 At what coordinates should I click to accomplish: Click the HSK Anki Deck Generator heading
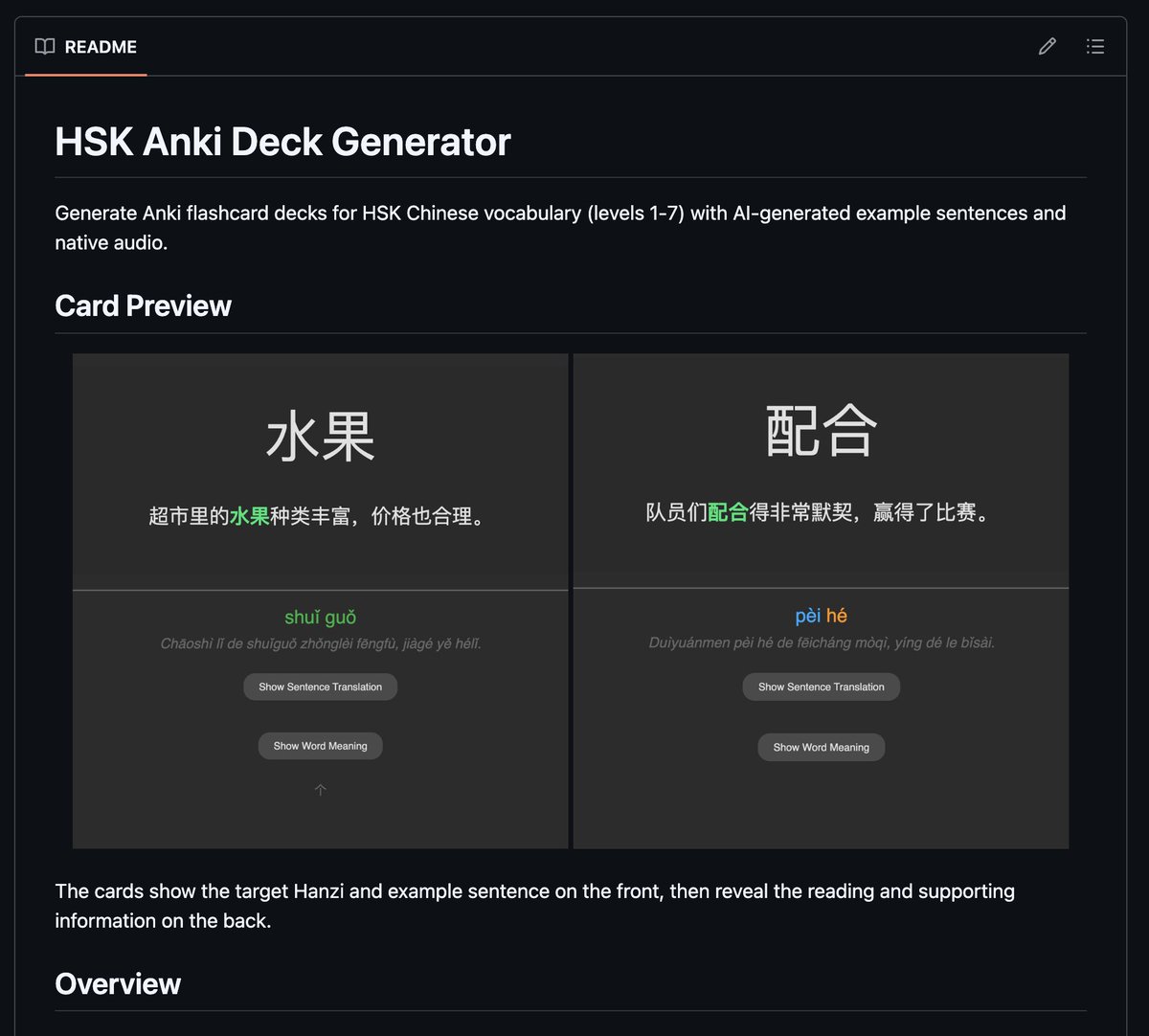coord(282,142)
